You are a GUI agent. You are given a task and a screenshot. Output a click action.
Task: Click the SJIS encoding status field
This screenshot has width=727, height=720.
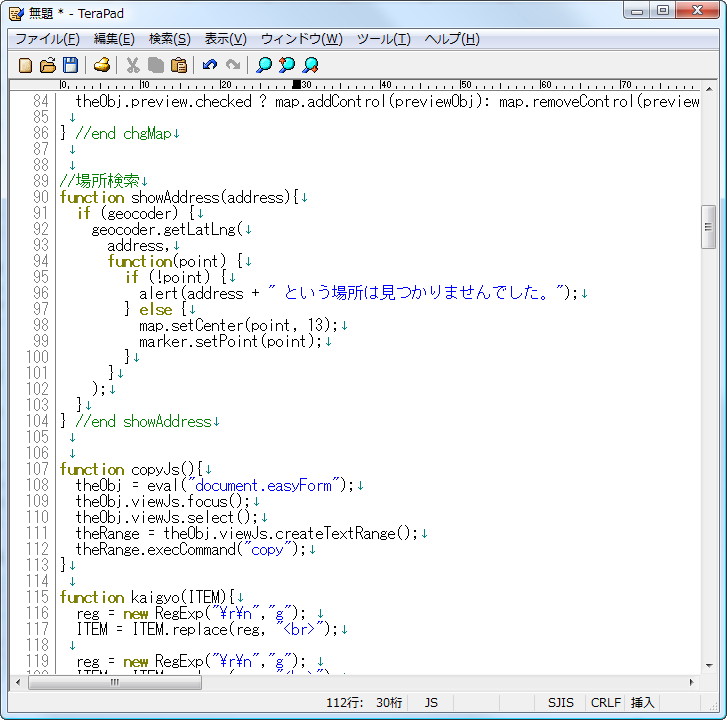[561, 702]
